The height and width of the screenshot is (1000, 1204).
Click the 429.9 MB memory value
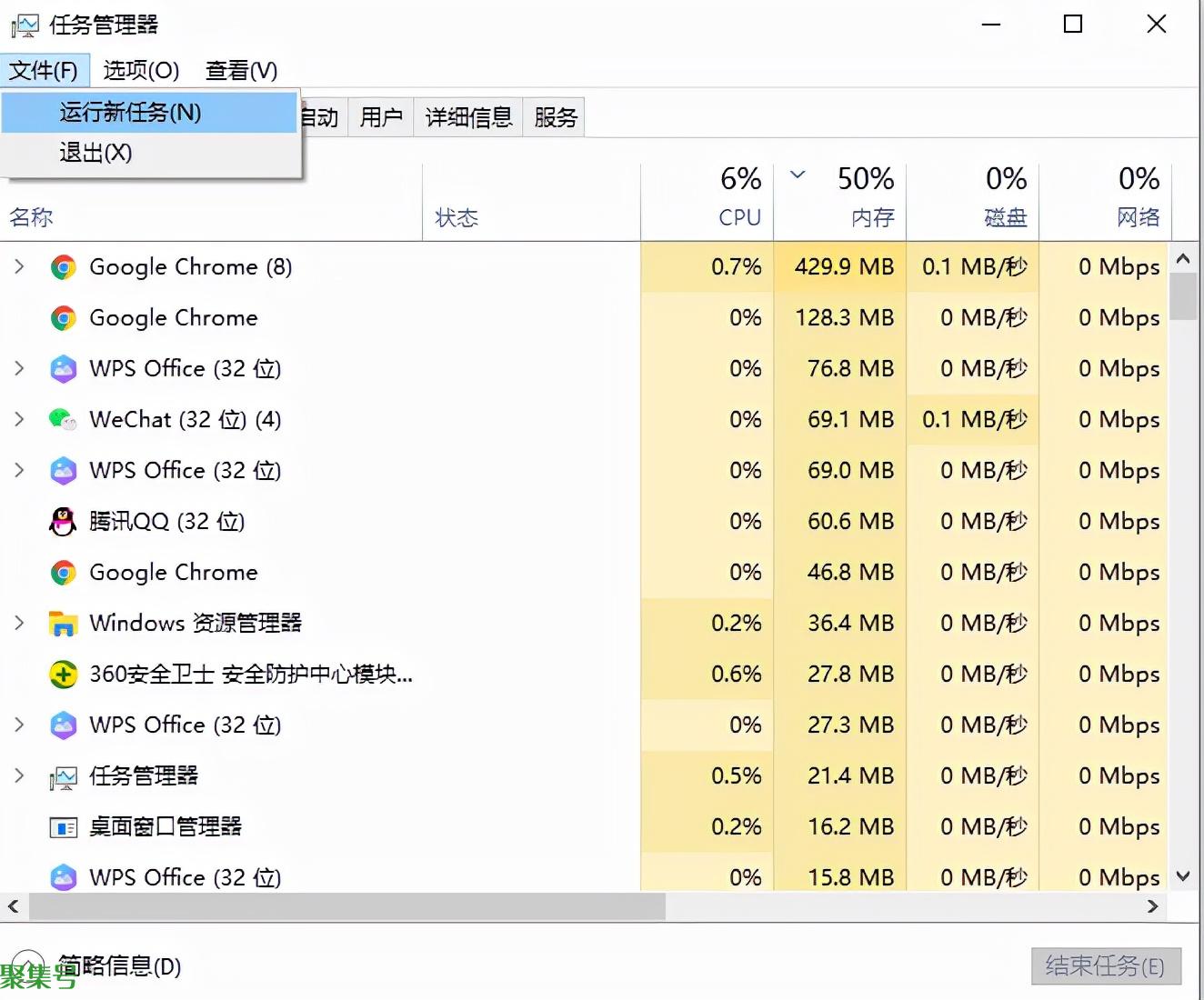coord(845,267)
